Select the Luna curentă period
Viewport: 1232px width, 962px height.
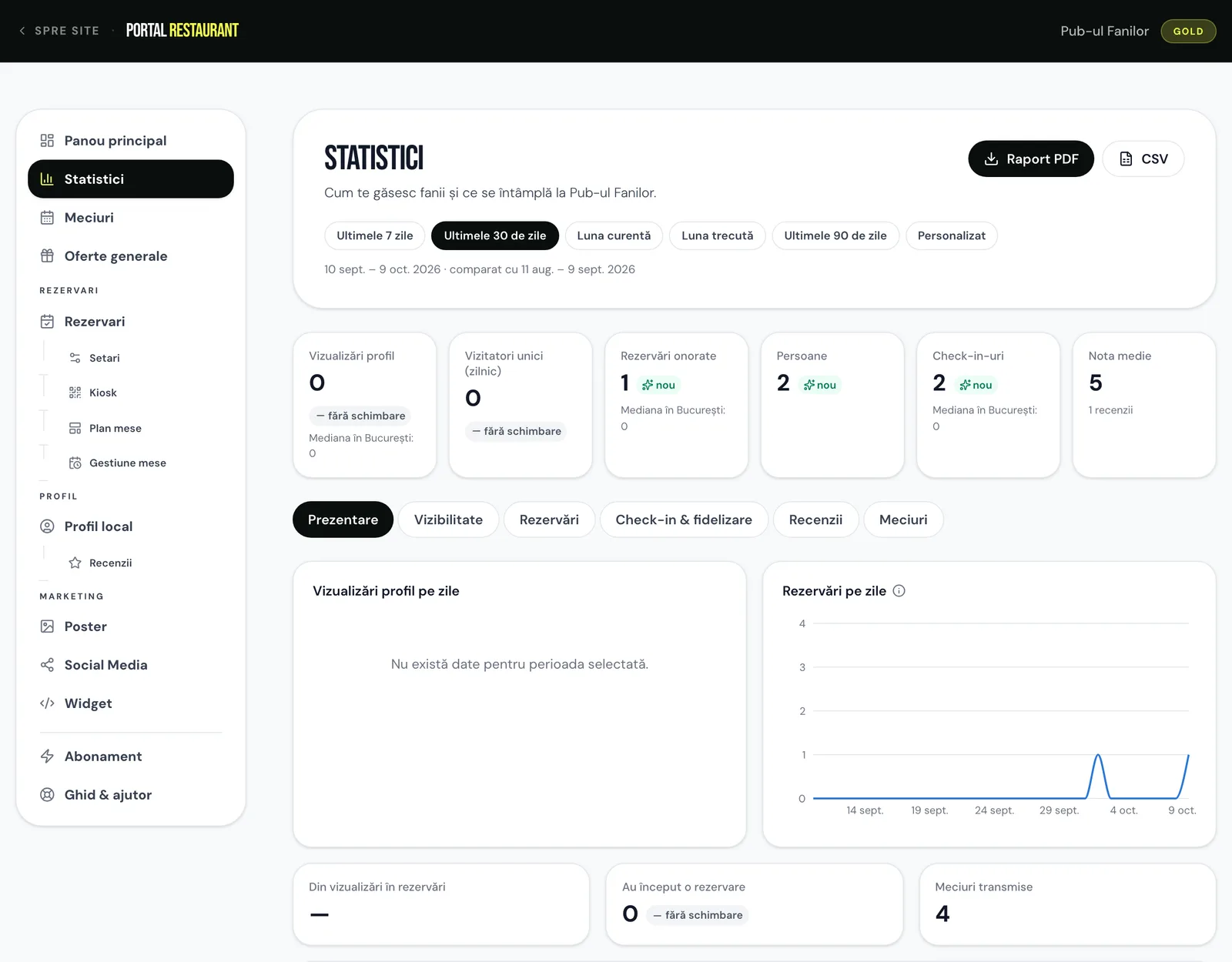tap(614, 235)
